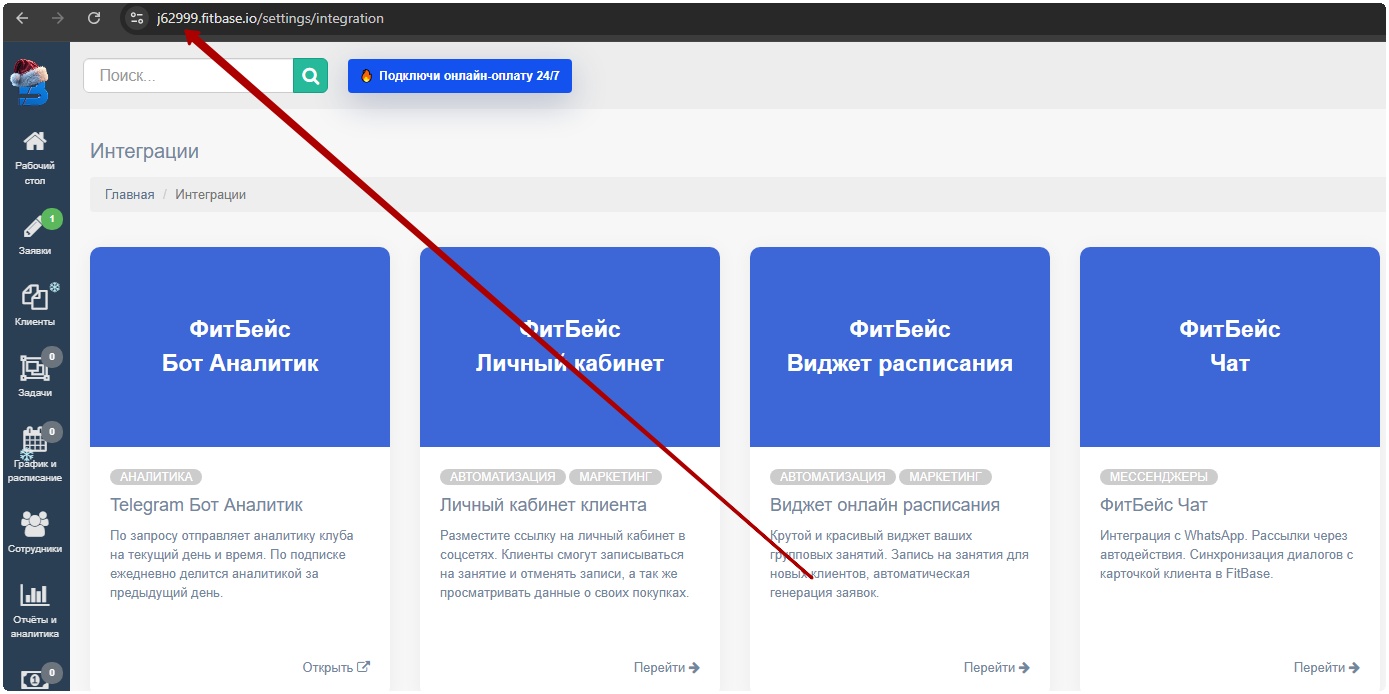Open Заявки in the sidebar
The width and height of the screenshot is (1389, 694).
(35, 228)
